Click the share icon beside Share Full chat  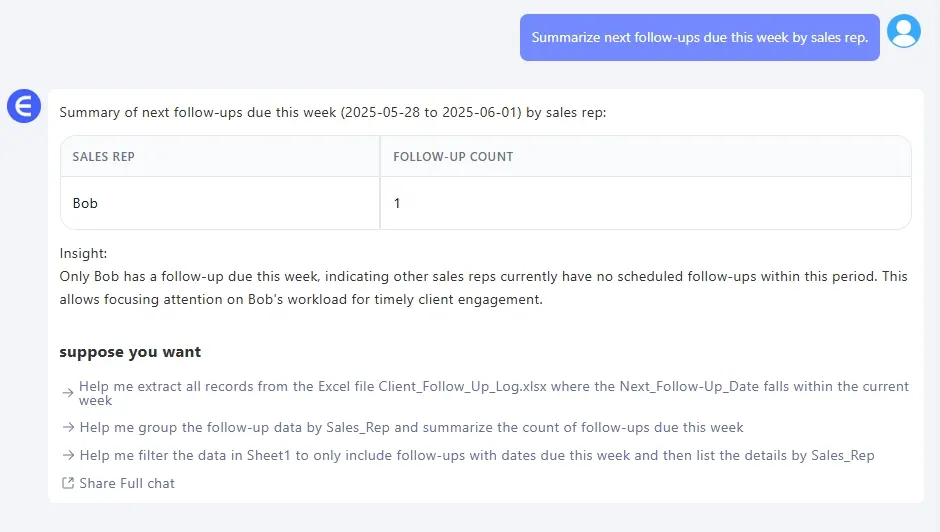68,484
